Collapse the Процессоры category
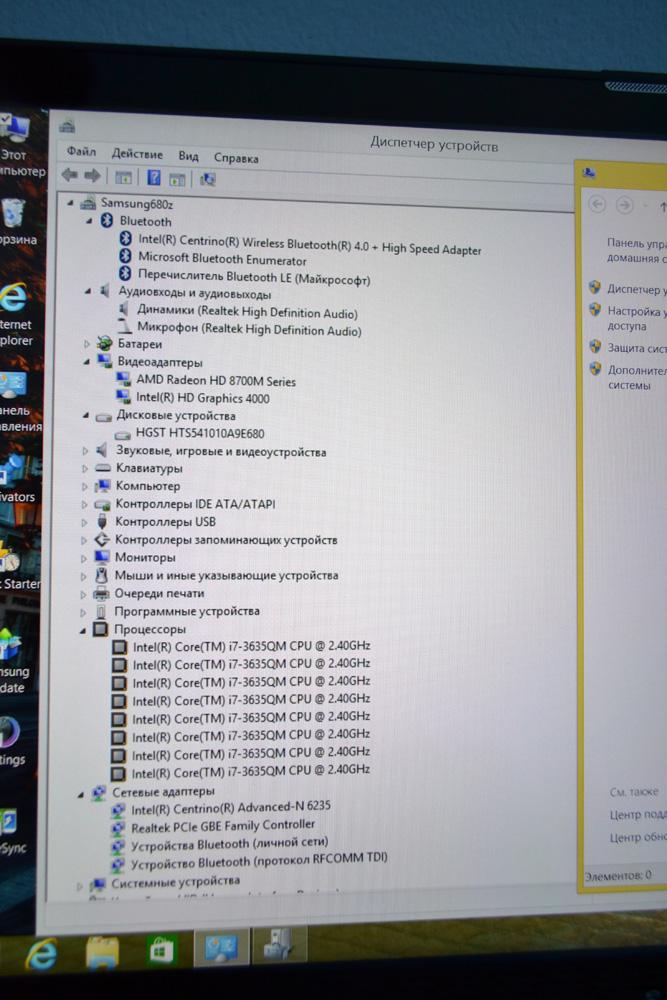The image size is (667, 1000). click(x=84, y=630)
